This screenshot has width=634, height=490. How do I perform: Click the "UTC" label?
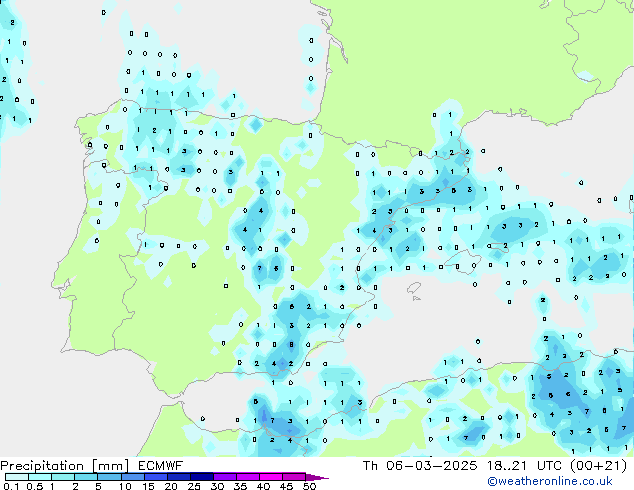point(549,466)
